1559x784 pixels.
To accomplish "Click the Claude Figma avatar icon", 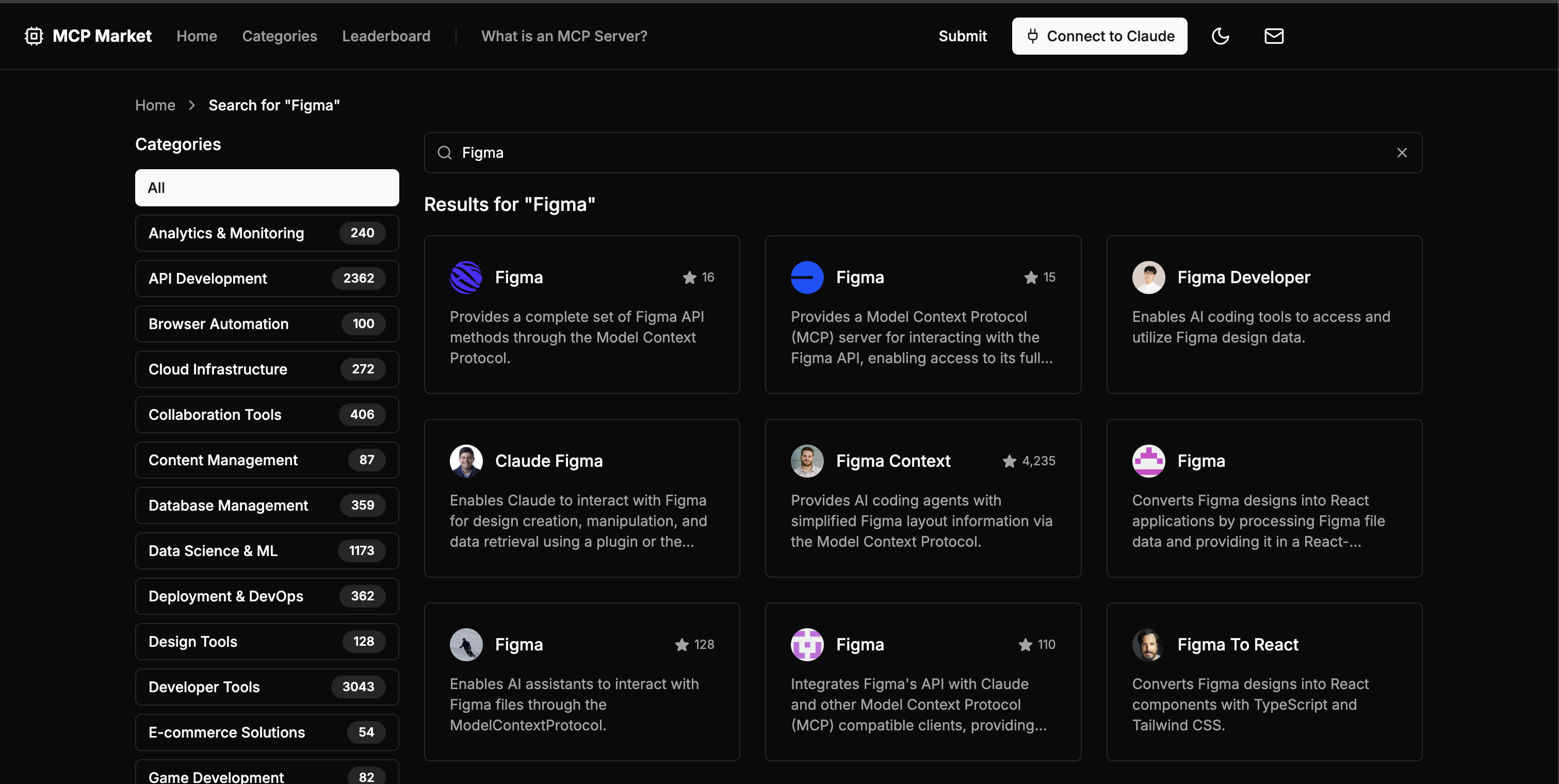I will click(x=466, y=461).
